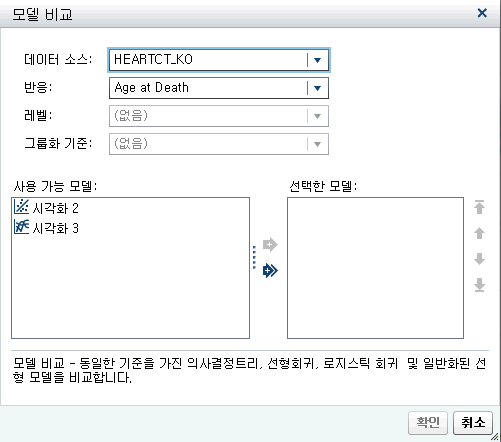Move selected model up one position
The image size is (501, 442).
click(x=479, y=233)
